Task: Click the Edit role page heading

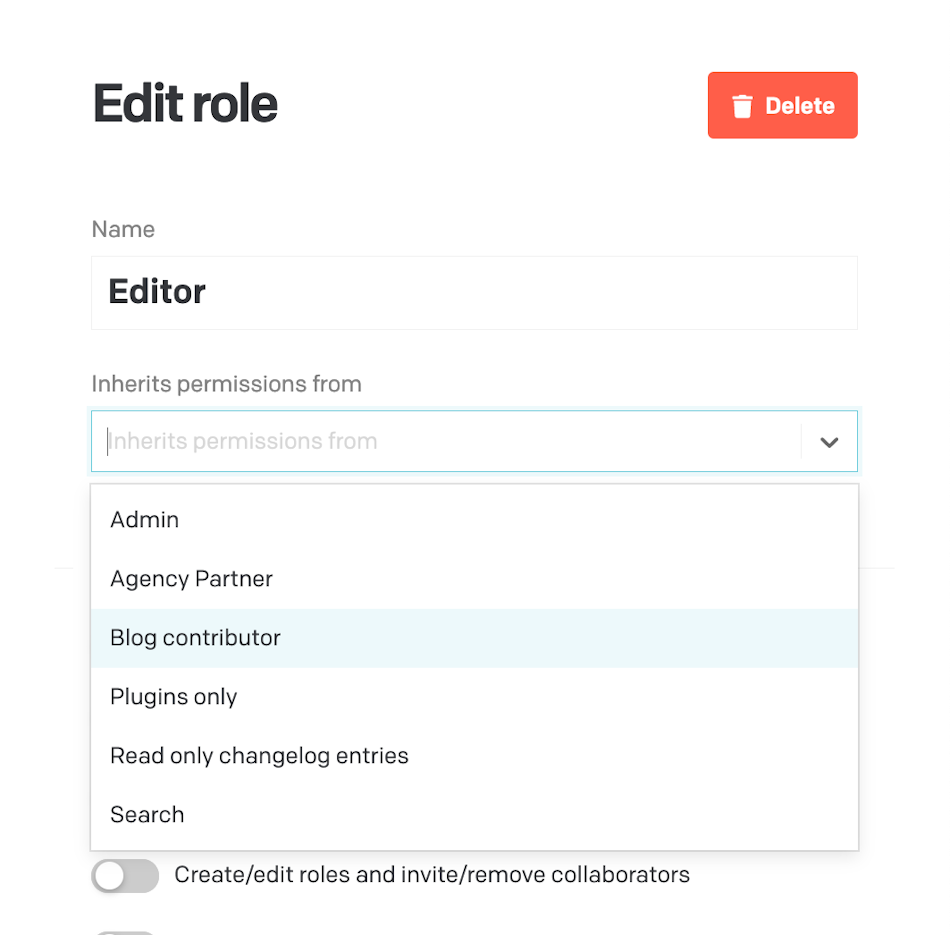Action: point(184,103)
